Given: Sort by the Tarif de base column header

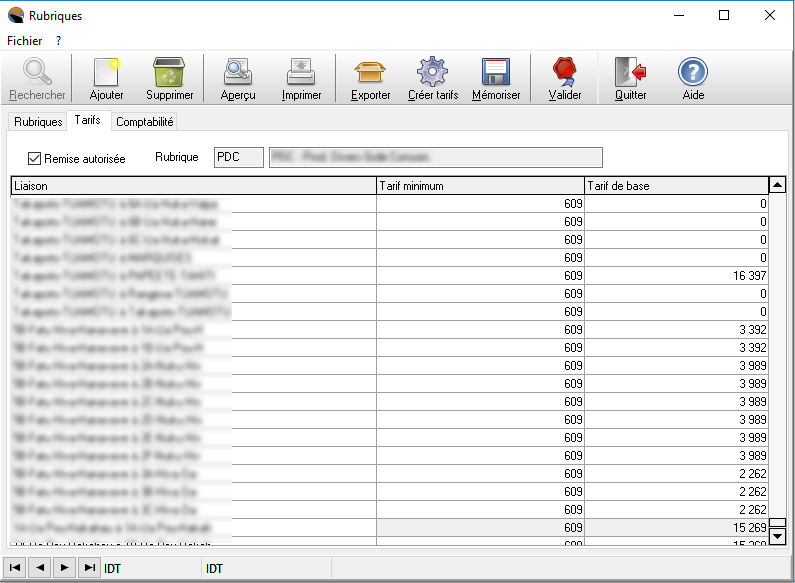Looking at the screenshot, I should (x=675, y=186).
